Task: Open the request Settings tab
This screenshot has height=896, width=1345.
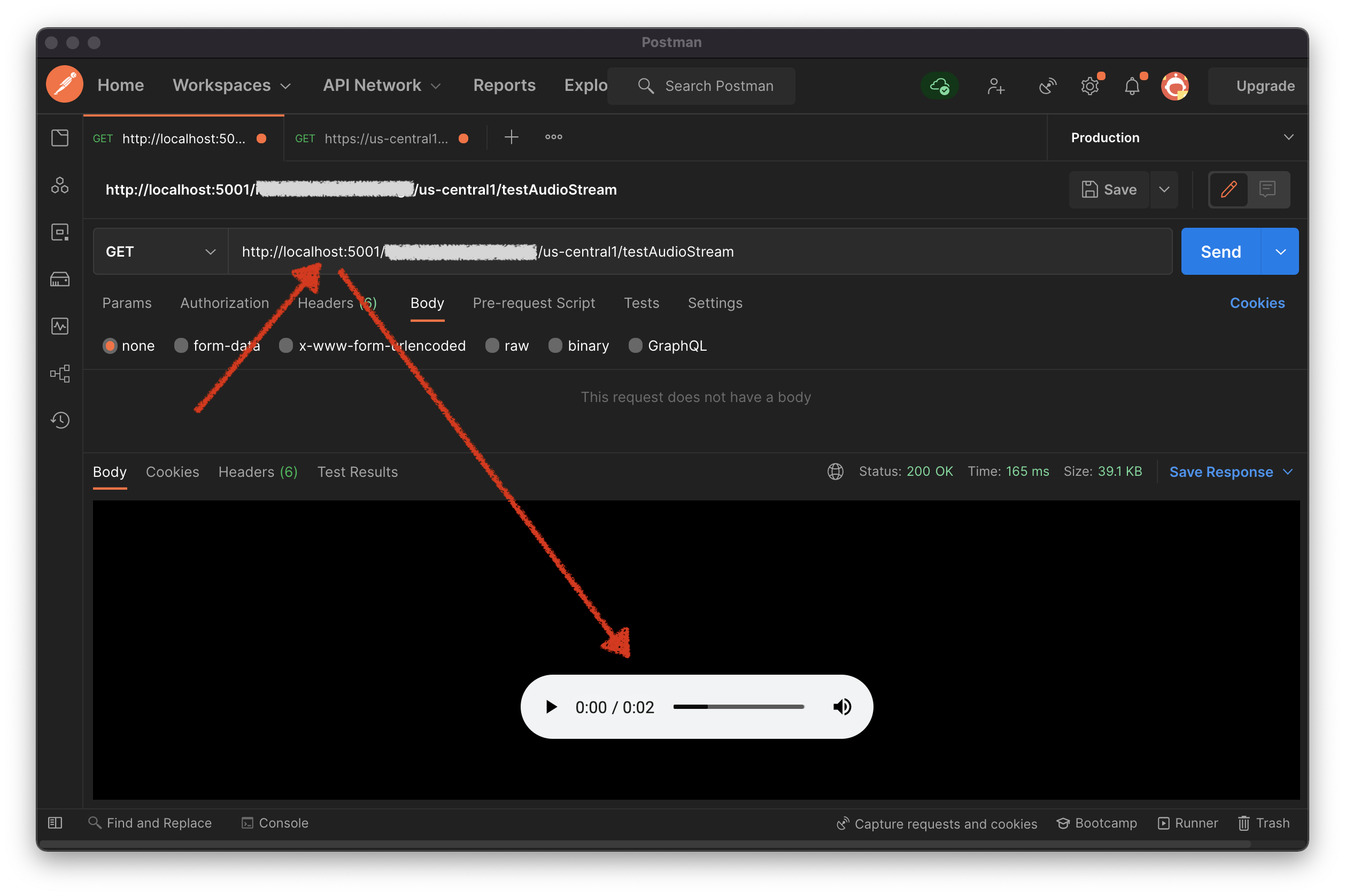Action: [x=715, y=303]
